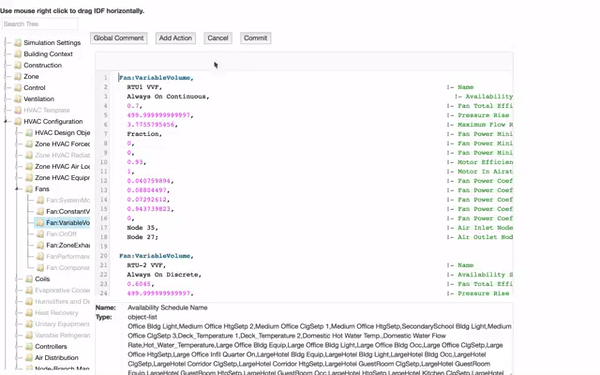Select the greyed Fan:SystemModel item
600x375 pixels.
point(68,200)
